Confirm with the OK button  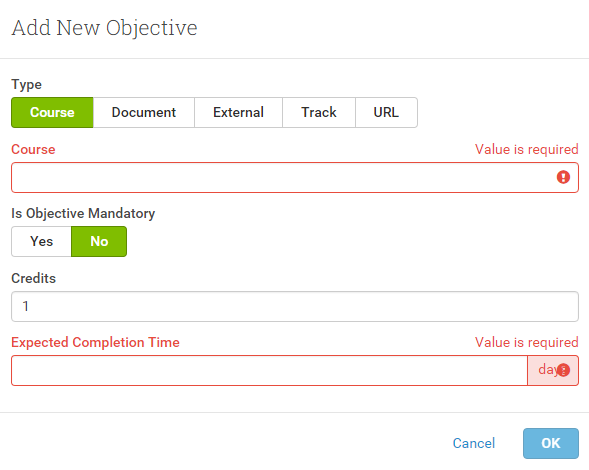click(551, 443)
